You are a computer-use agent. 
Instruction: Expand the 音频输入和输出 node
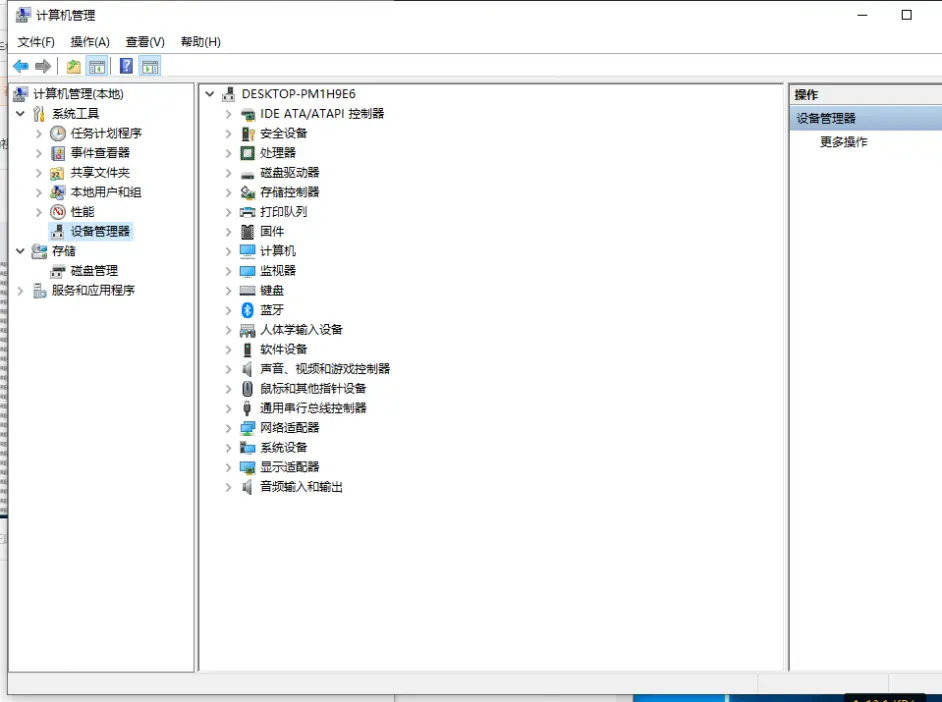(228, 487)
